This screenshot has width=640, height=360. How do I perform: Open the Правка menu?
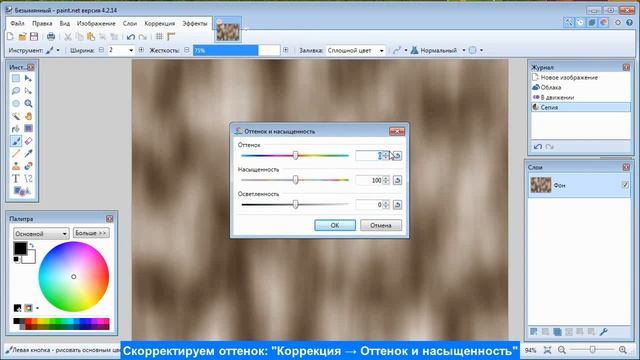[42, 24]
